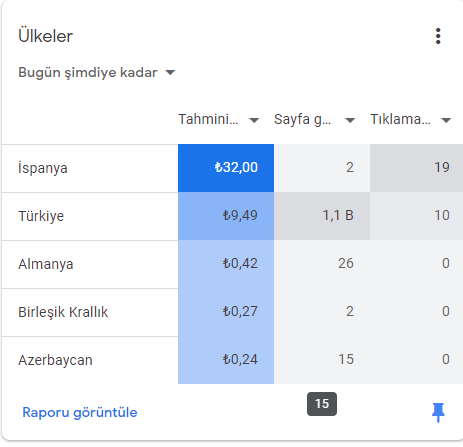Open the Tahmini column dropdown arrow
The height and width of the screenshot is (447, 463).
tap(254, 120)
